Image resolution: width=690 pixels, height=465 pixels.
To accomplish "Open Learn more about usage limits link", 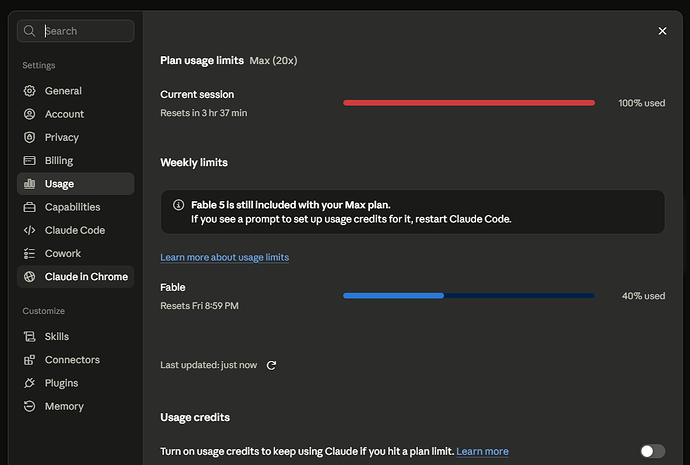I will (224, 257).
